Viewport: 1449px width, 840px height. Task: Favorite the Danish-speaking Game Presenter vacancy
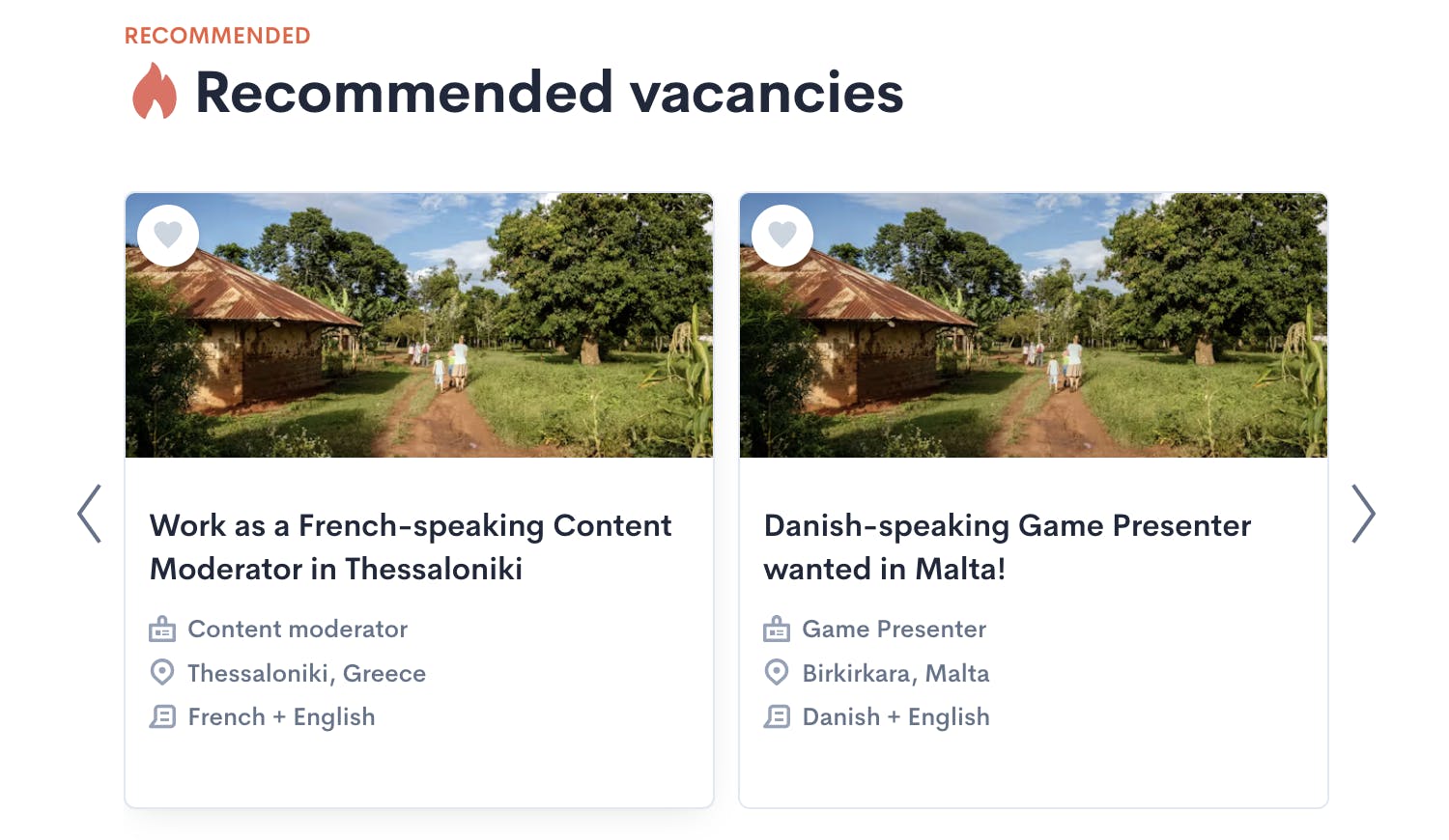(x=782, y=235)
